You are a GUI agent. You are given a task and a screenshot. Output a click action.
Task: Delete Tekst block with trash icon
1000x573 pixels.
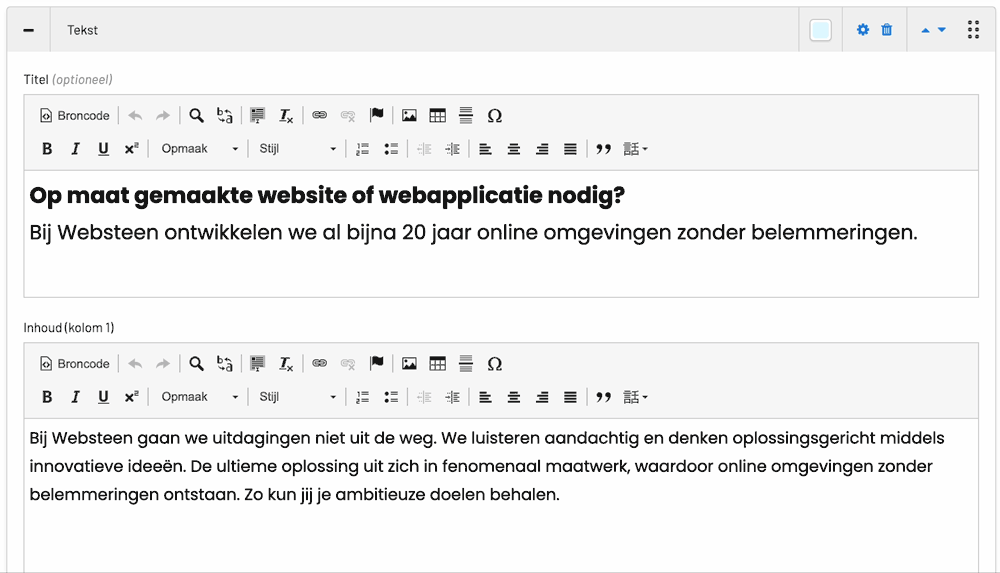pyautogui.click(x=886, y=30)
